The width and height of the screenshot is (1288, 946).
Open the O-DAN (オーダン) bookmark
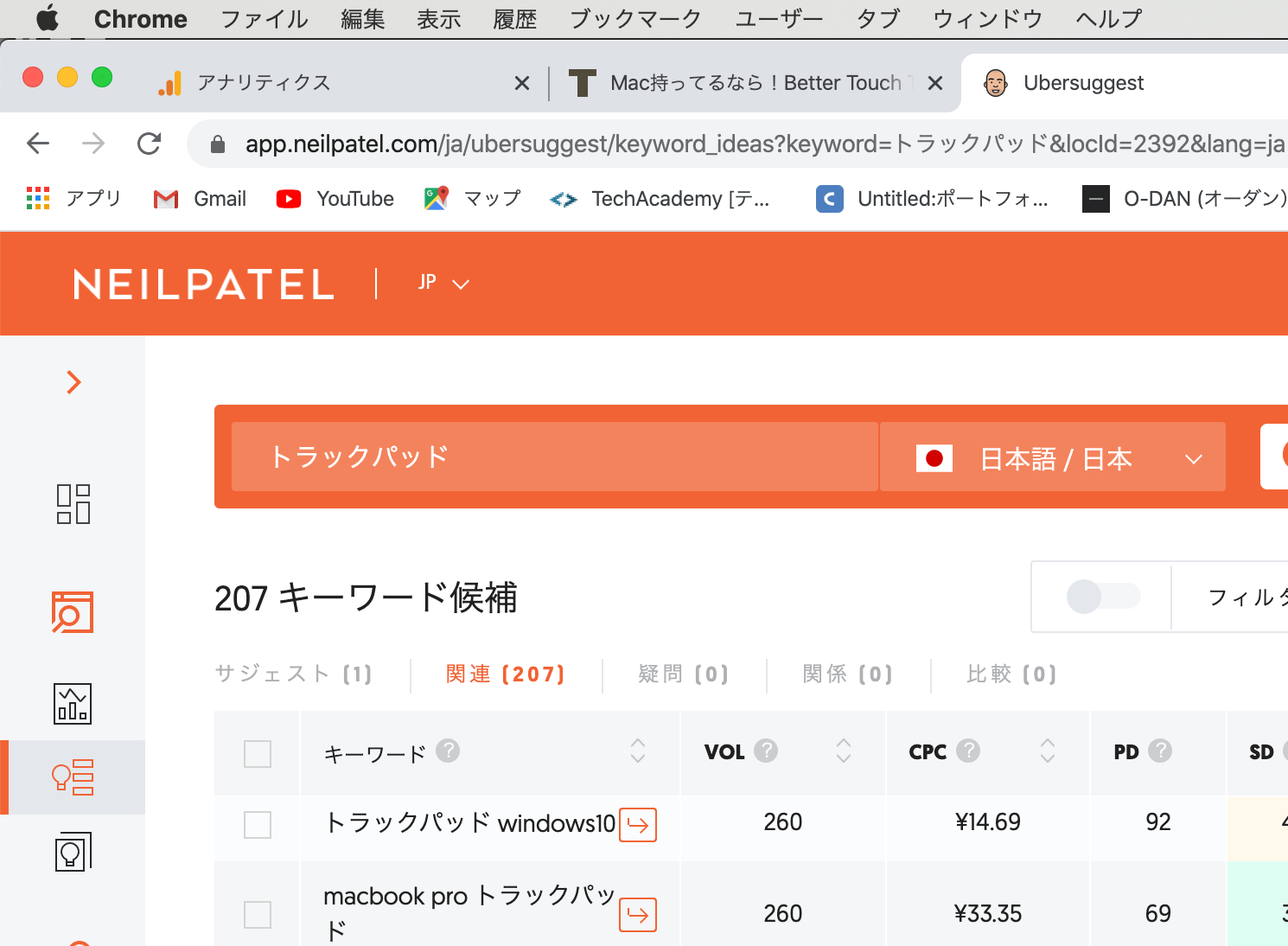pos(1184,199)
